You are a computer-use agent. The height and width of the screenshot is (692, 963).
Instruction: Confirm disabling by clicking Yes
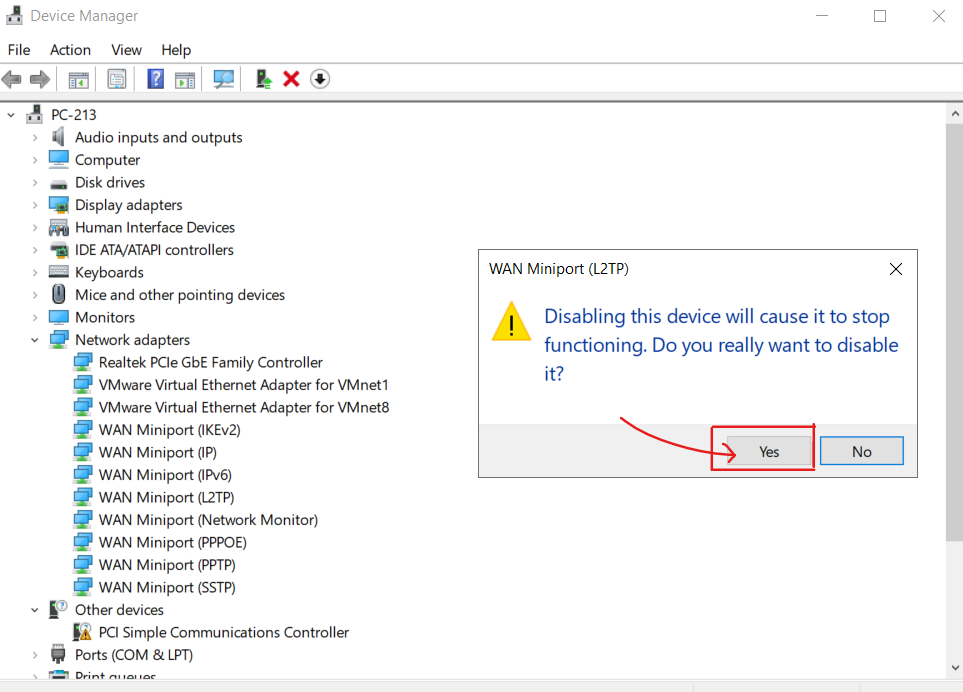768,452
